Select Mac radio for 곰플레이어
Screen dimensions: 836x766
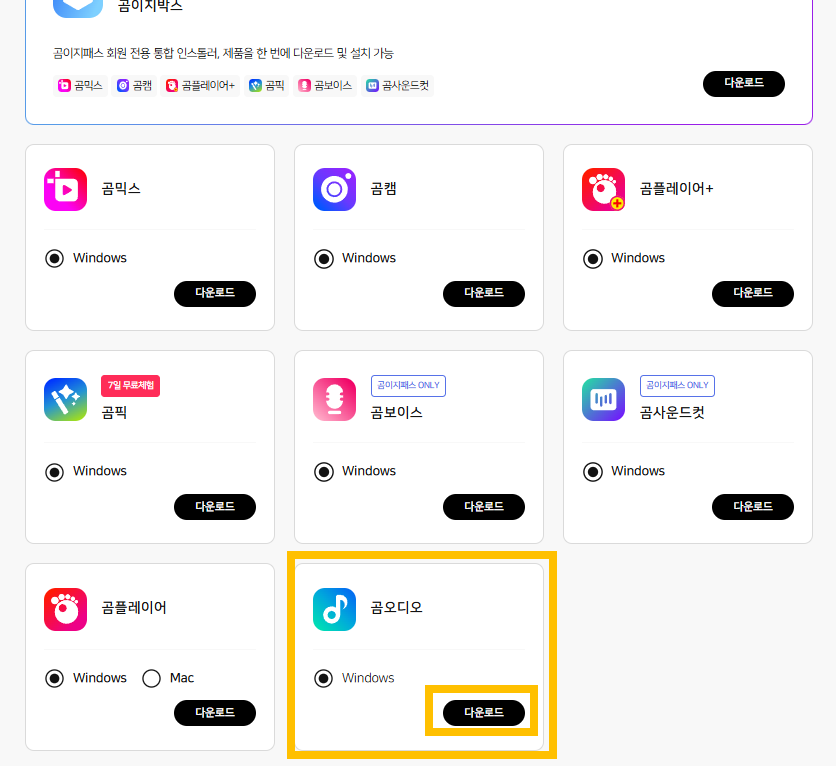coord(151,679)
